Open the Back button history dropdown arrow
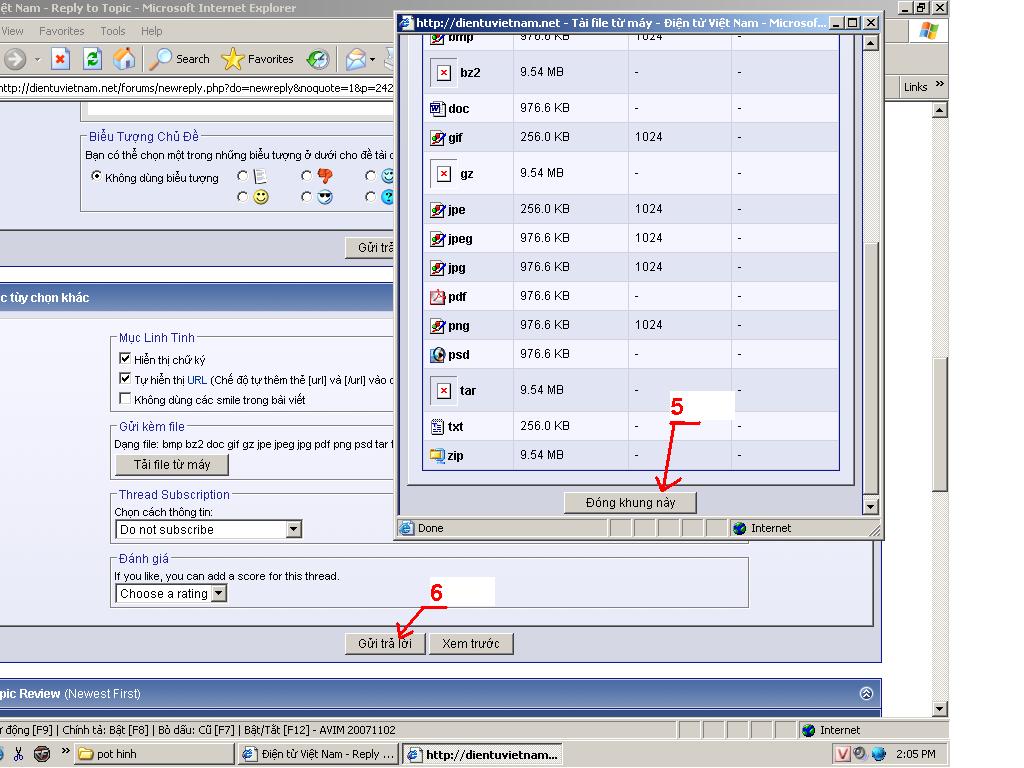This screenshot has width=1024, height=768. click(x=37, y=59)
